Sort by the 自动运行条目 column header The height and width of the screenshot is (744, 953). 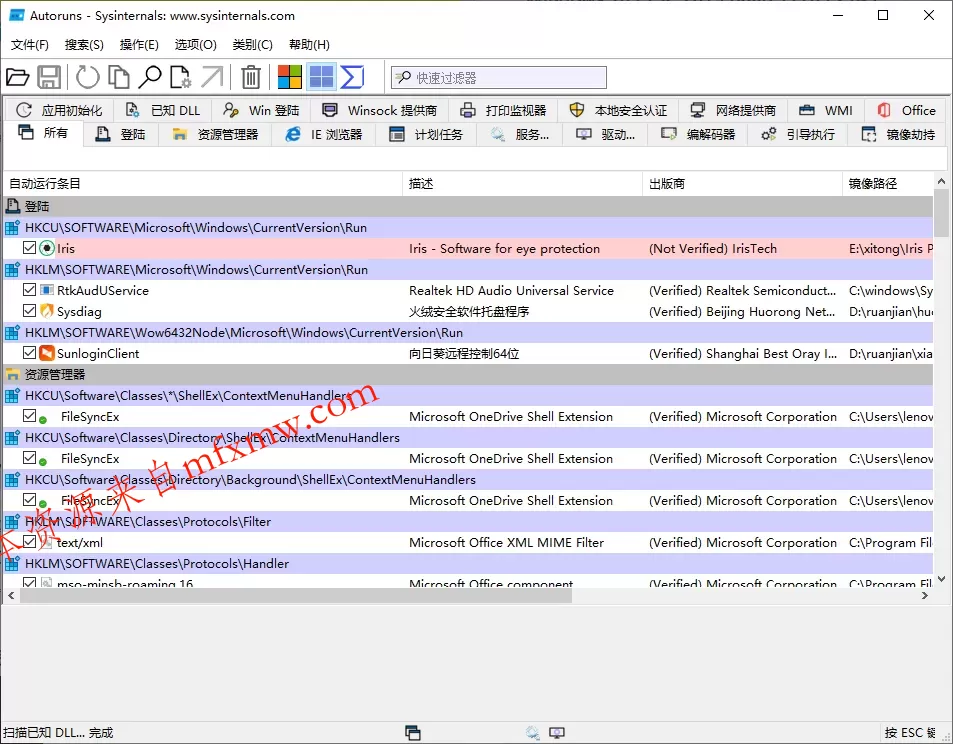203,183
